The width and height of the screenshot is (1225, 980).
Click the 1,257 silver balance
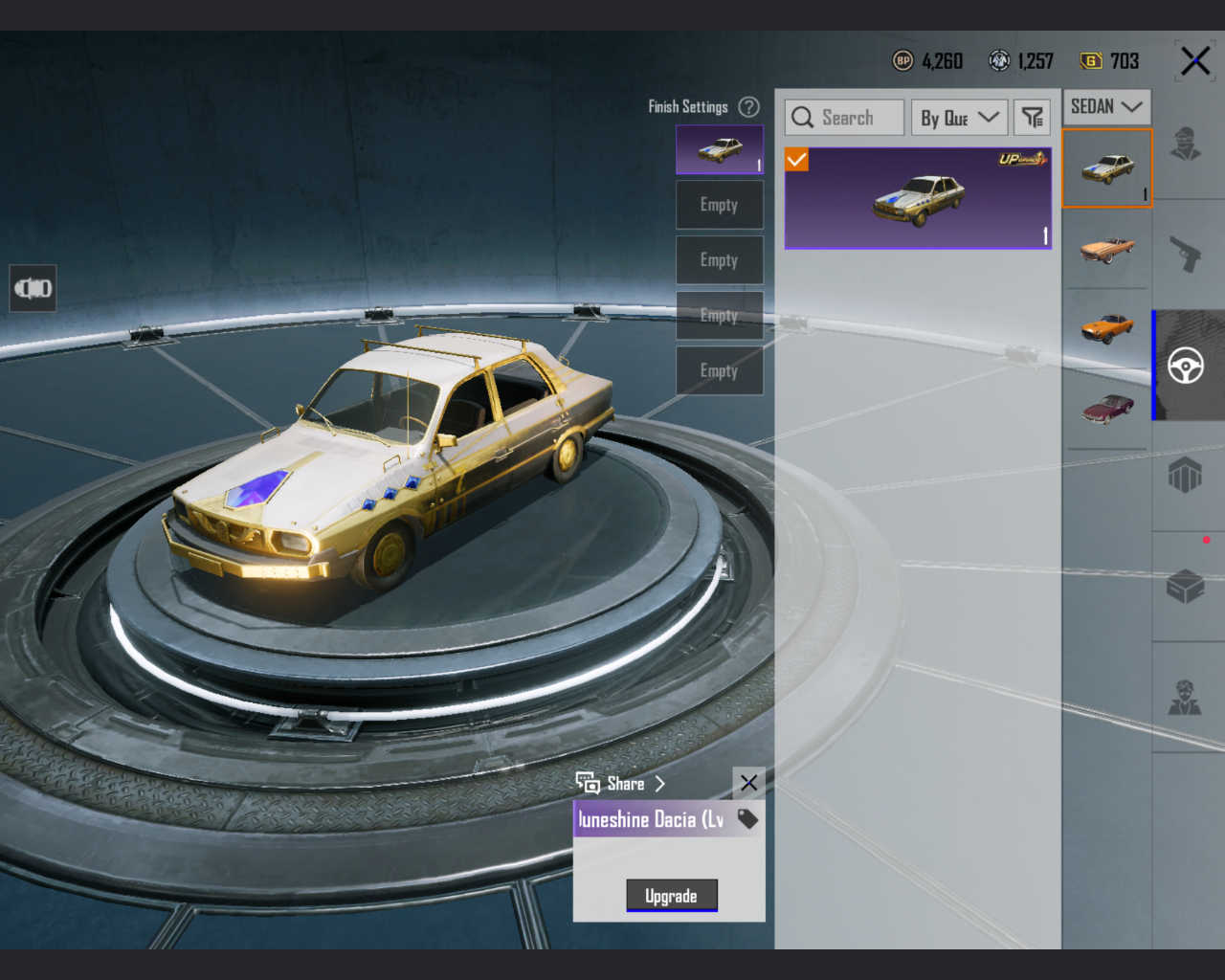1036,61
